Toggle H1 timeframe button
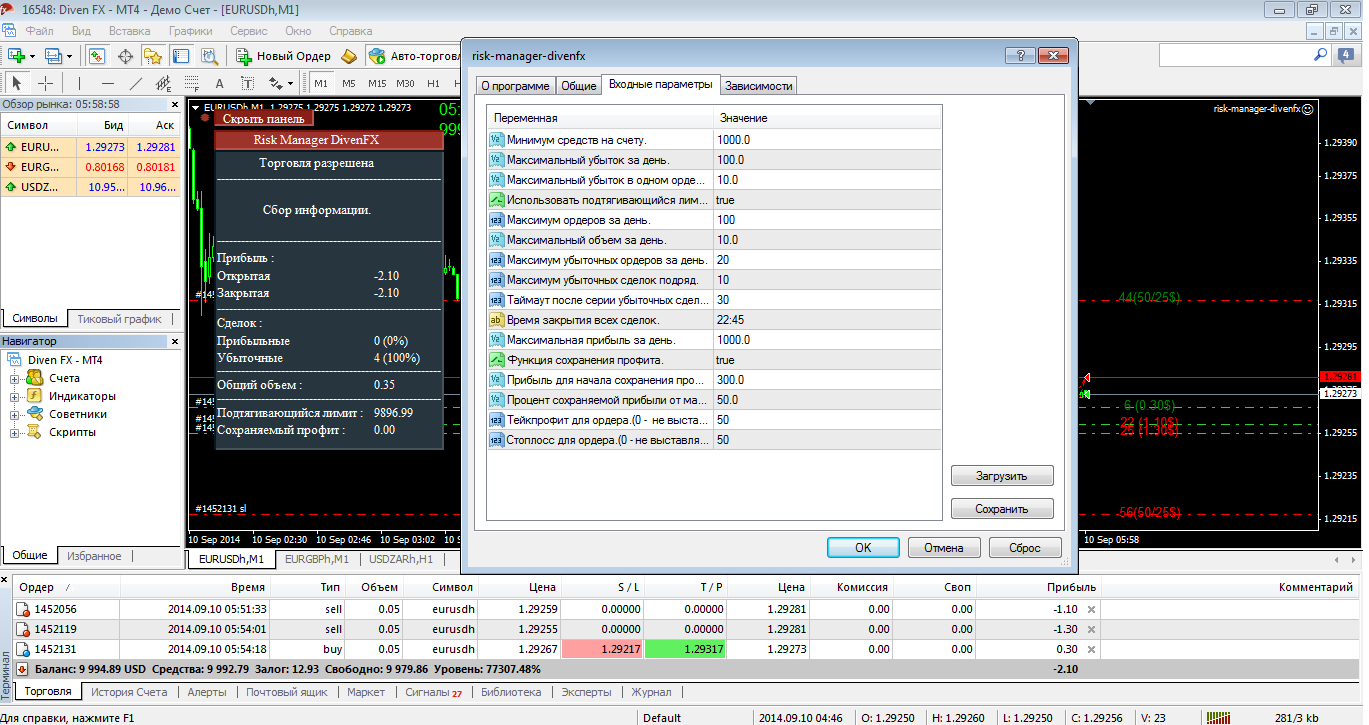Viewport: 1369px width, 725px height. [433, 83]
